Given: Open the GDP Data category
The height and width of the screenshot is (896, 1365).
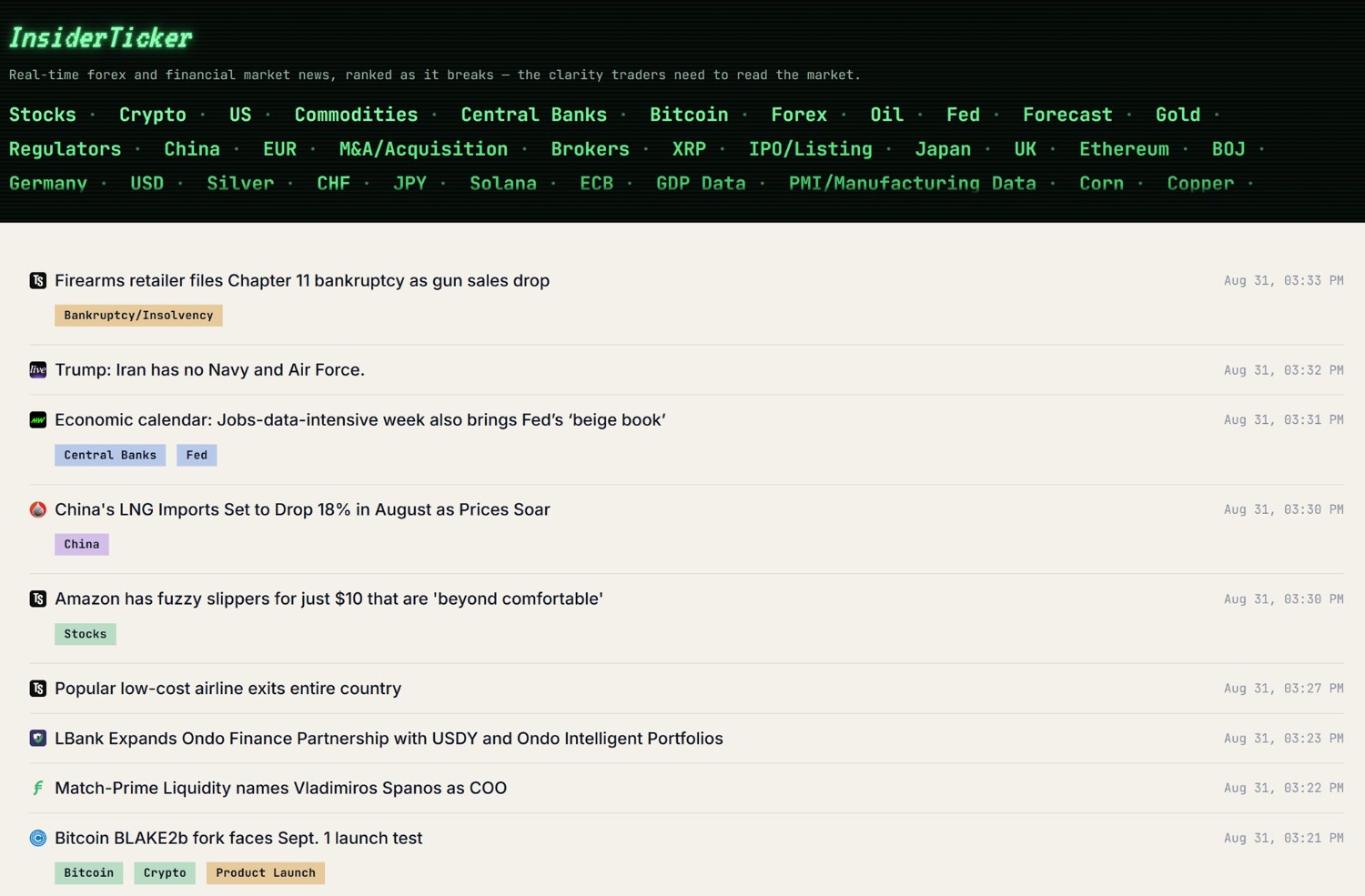Looking at the screenshot, I should pyautogui.click(x=701, y=184).
